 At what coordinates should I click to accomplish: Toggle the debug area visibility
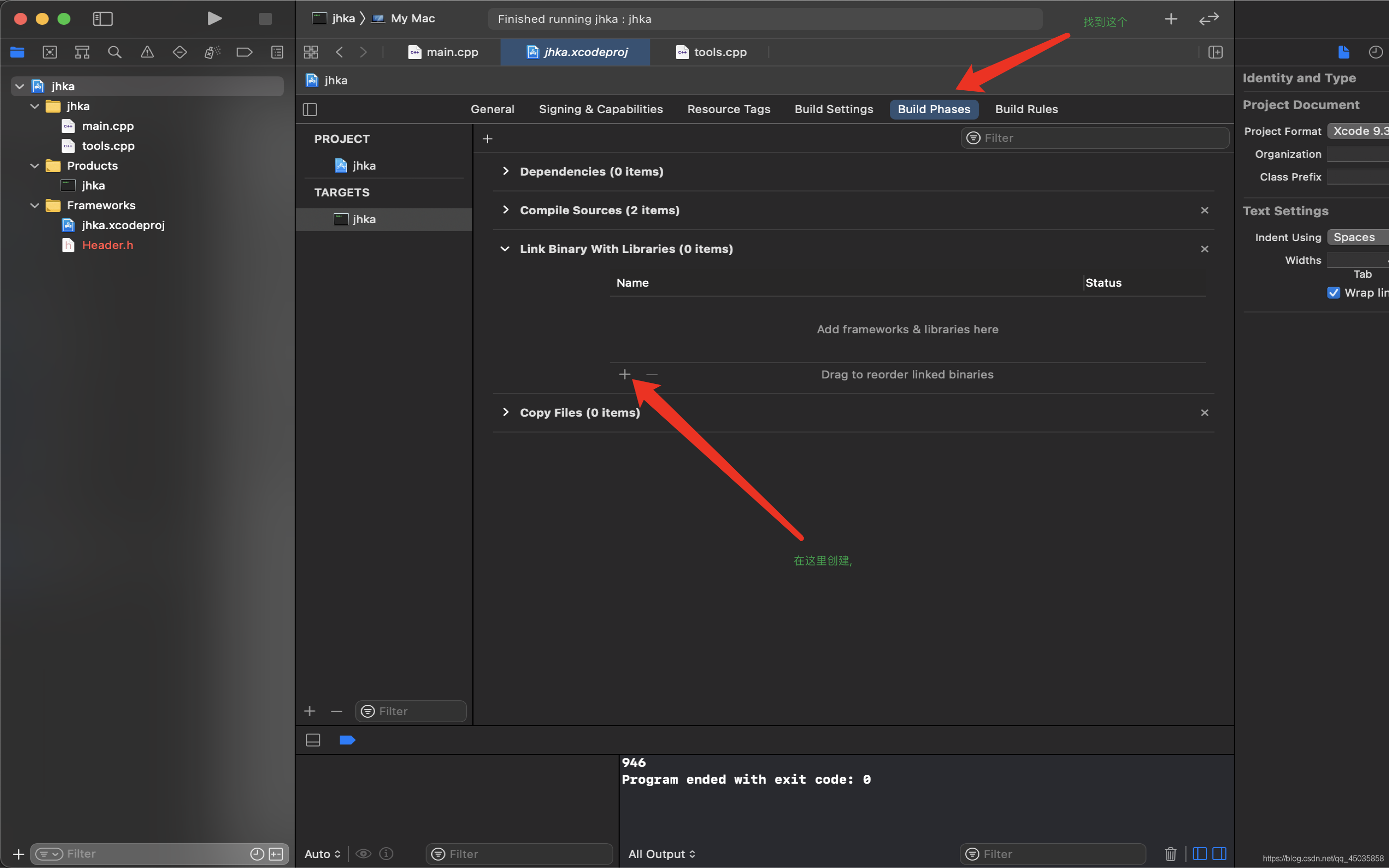(x=314, y=740)
